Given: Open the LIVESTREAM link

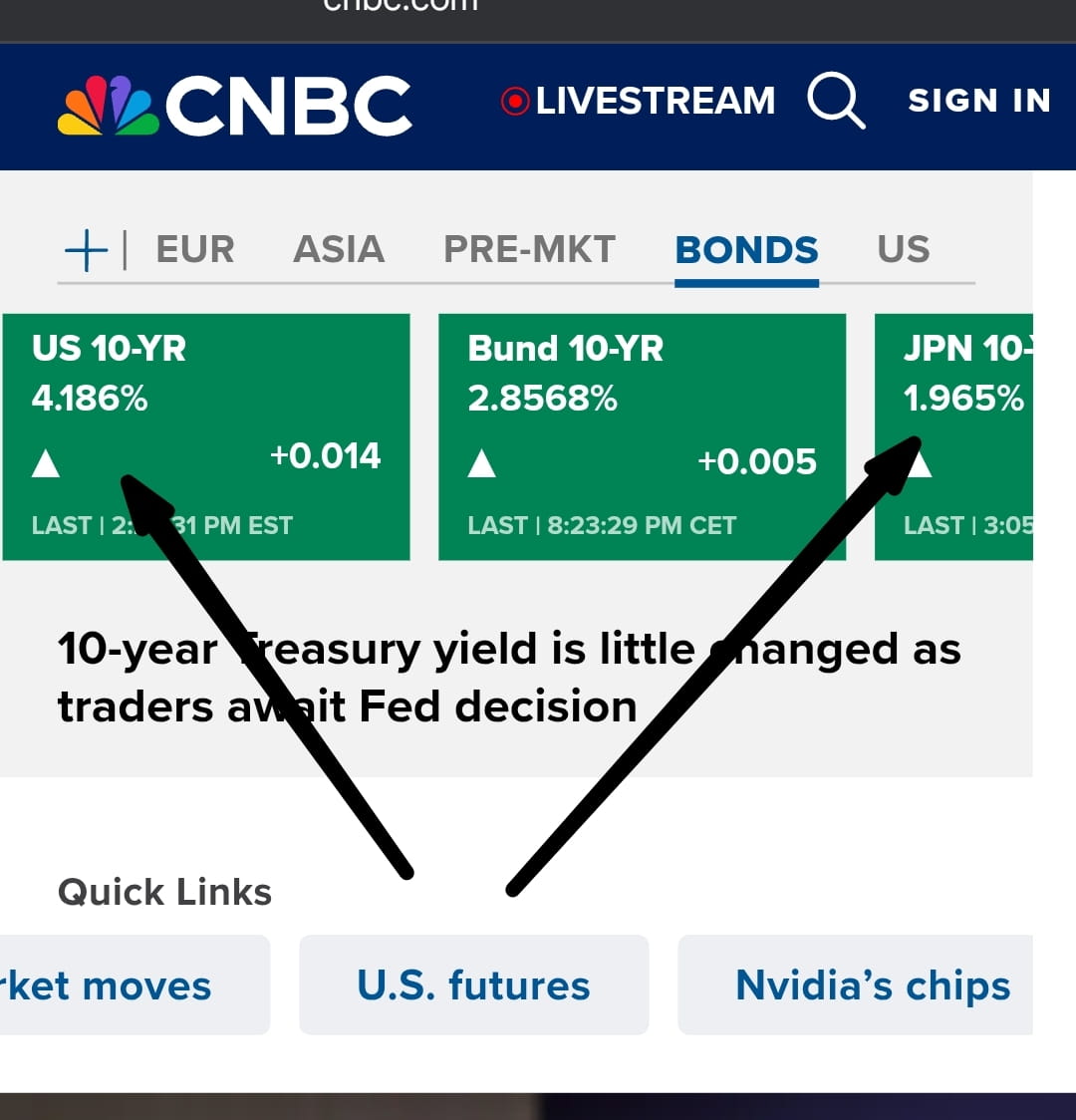Looking at the screenshot, I should [655, 101].
